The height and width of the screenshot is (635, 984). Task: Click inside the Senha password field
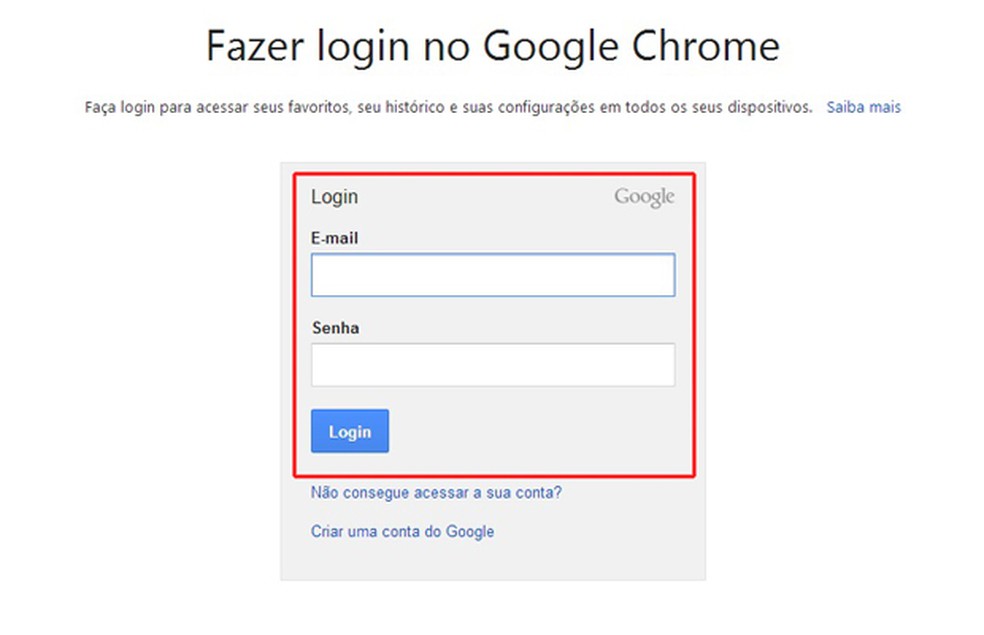[493, 364]
